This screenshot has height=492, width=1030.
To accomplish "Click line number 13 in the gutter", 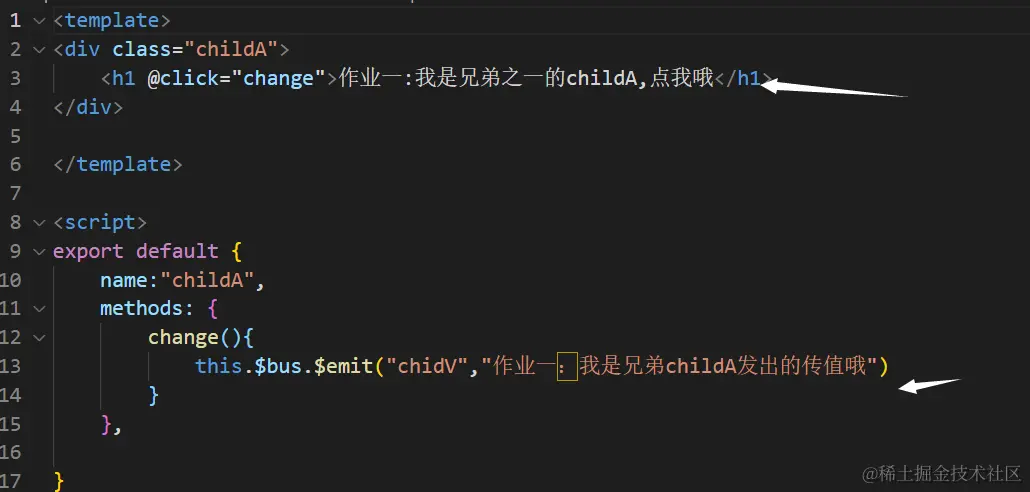I will point(11,366).
